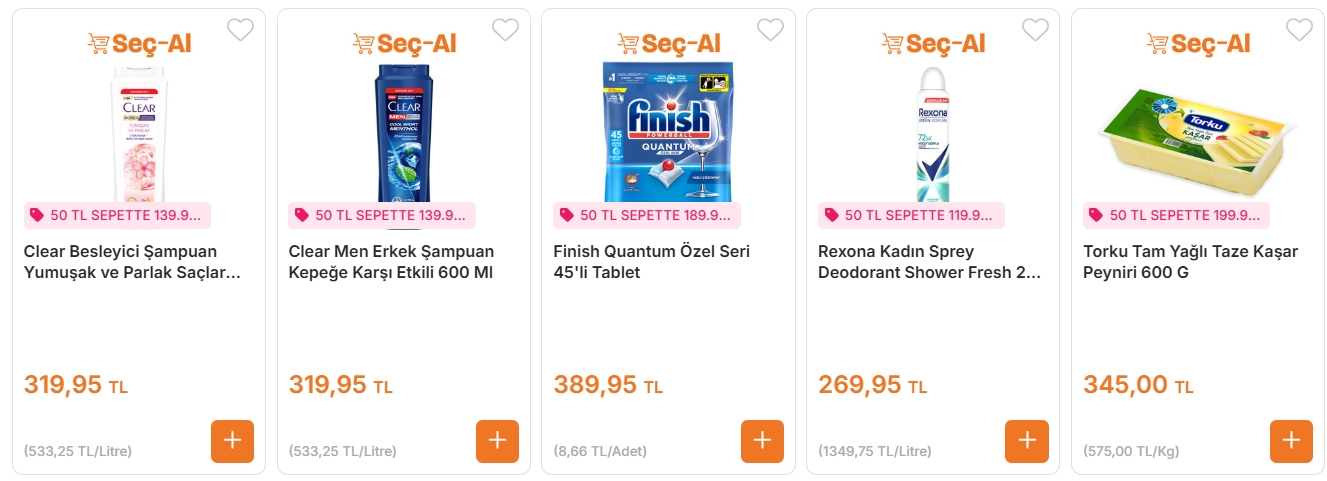
Task: Click 50 TL Sepette 189.9 promo tag
Action: [647, 215]
